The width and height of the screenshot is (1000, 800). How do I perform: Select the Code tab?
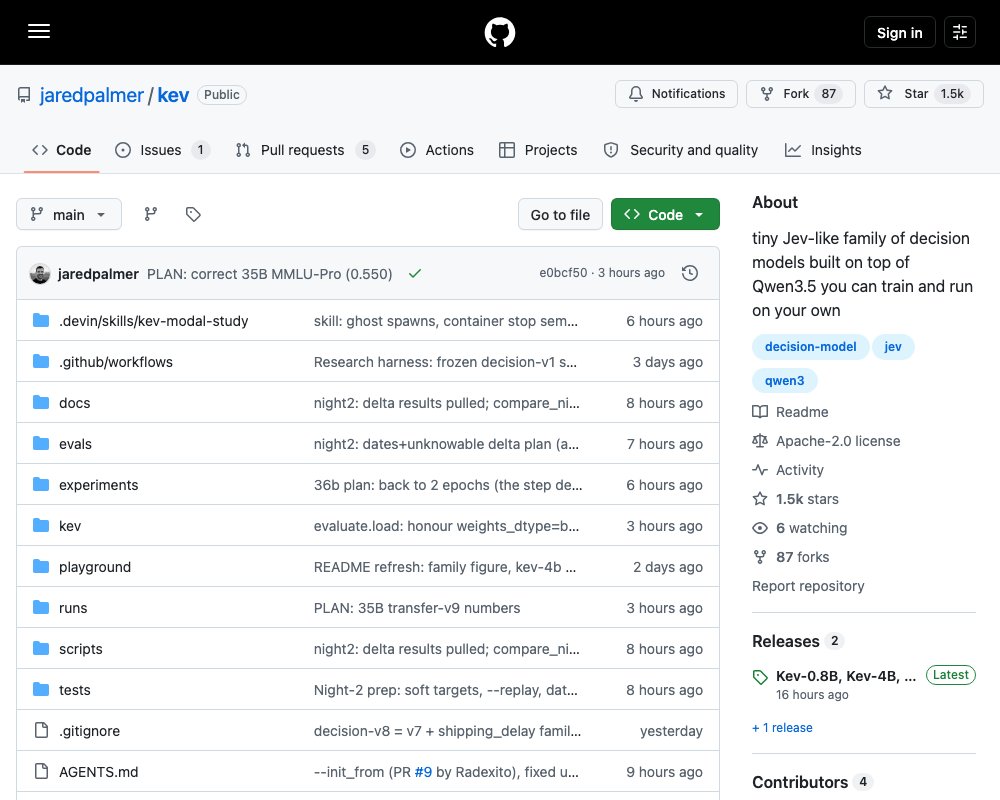pyautogui.click(x=61, y=150)
